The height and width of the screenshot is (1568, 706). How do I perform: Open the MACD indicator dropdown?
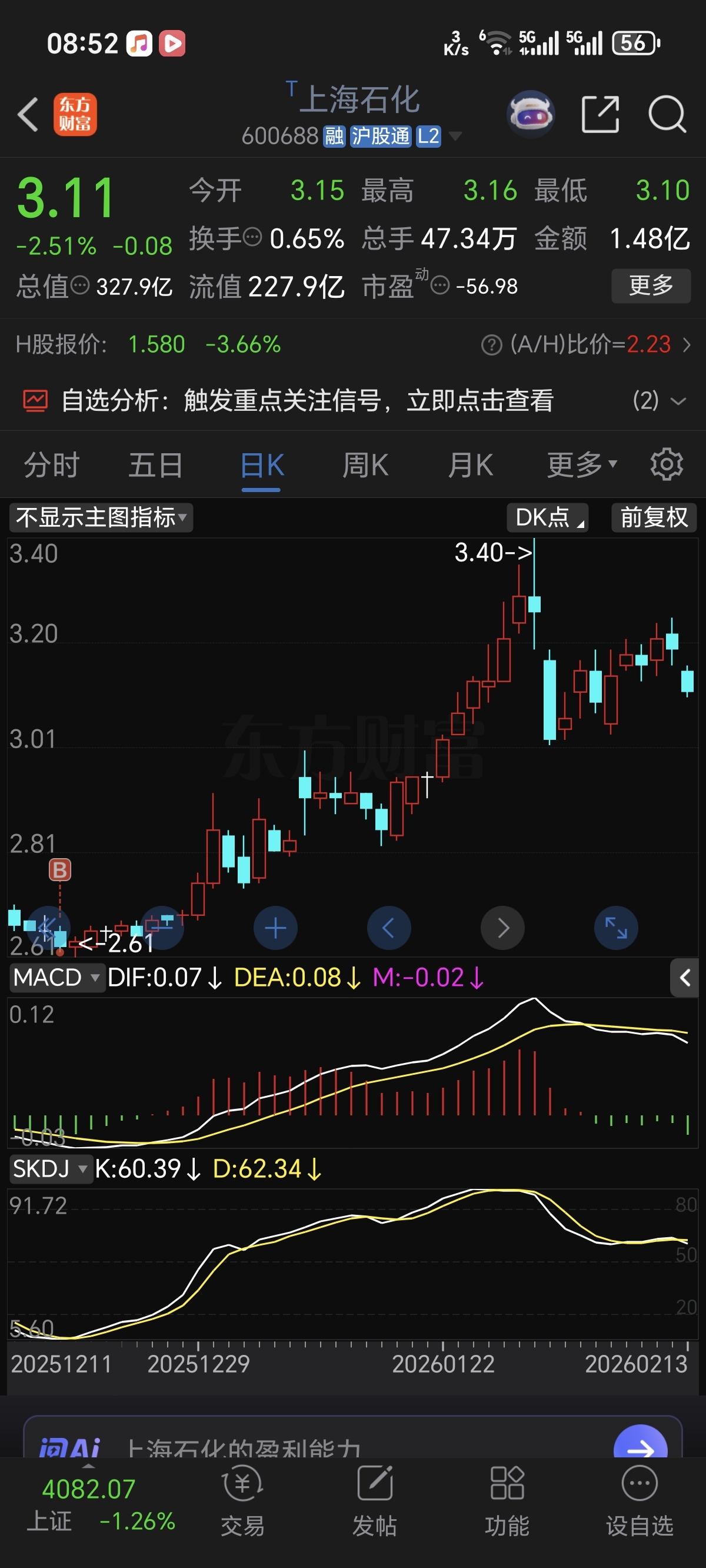pyautogui.click(x=56, y=978)
